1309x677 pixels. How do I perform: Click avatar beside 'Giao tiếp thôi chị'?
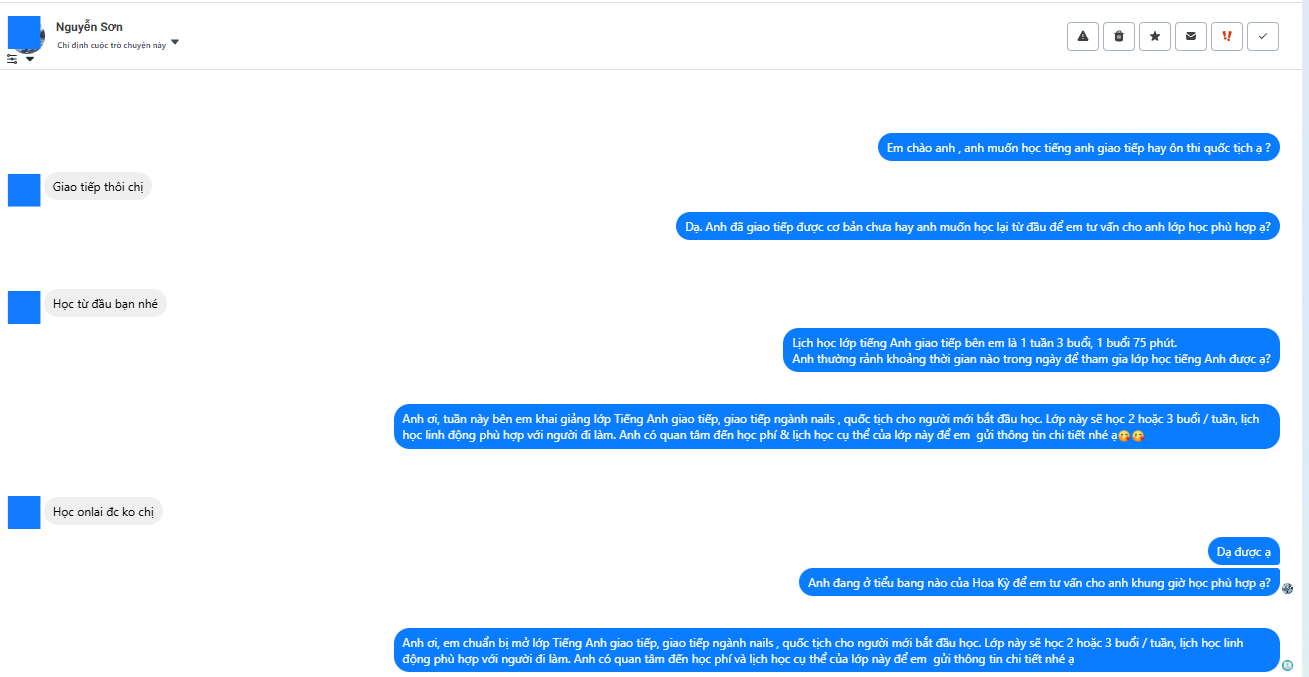[24, 190]
